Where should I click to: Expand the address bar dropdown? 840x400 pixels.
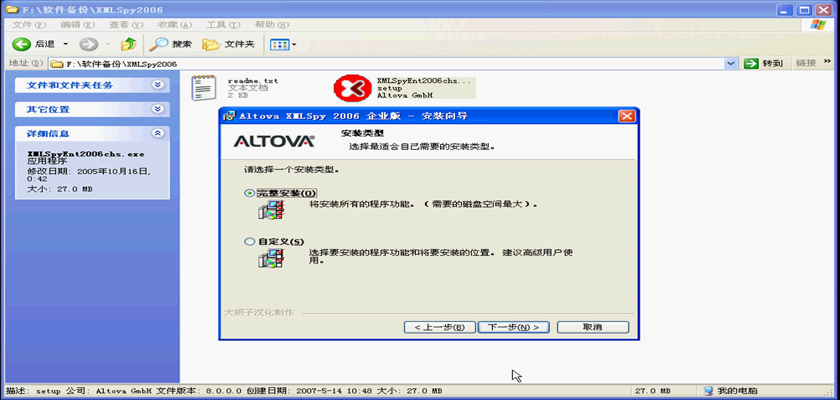731,64
